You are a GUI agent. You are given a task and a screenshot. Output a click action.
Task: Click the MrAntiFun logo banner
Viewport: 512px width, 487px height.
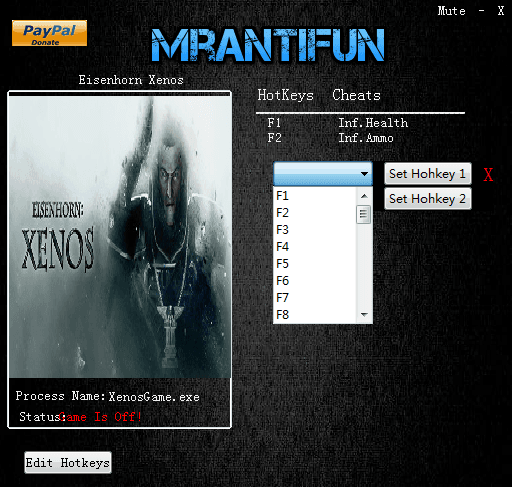tap(268, 45)
